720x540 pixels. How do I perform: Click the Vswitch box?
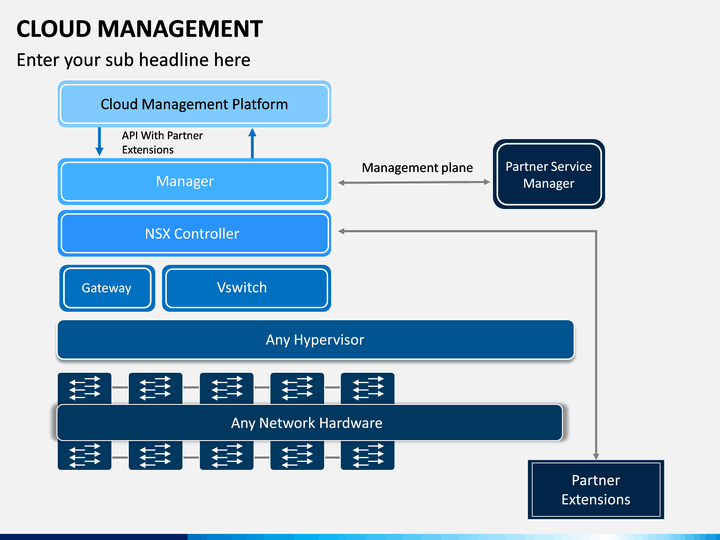[x=247, y=288]
